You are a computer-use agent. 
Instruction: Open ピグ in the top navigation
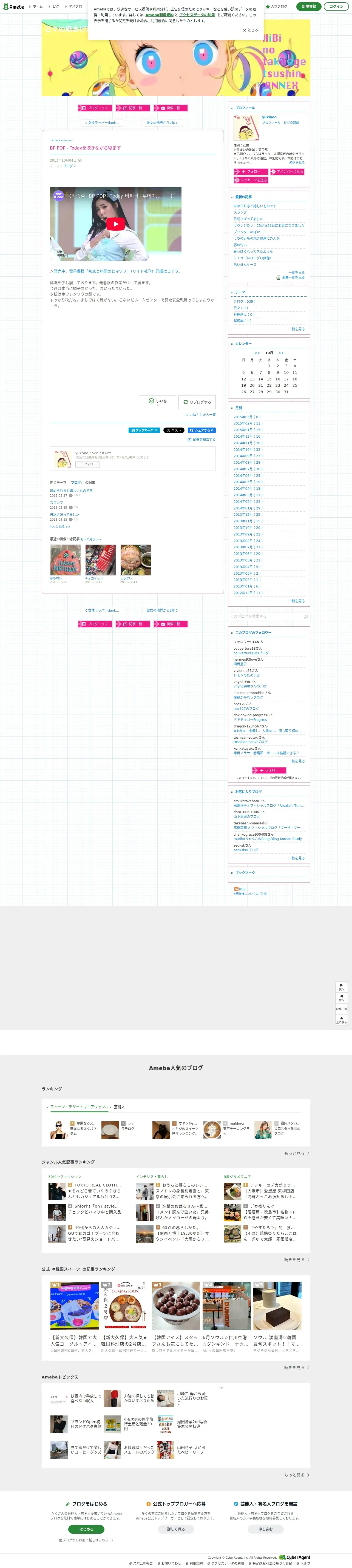pyautogui.click(x=55, y=7)
